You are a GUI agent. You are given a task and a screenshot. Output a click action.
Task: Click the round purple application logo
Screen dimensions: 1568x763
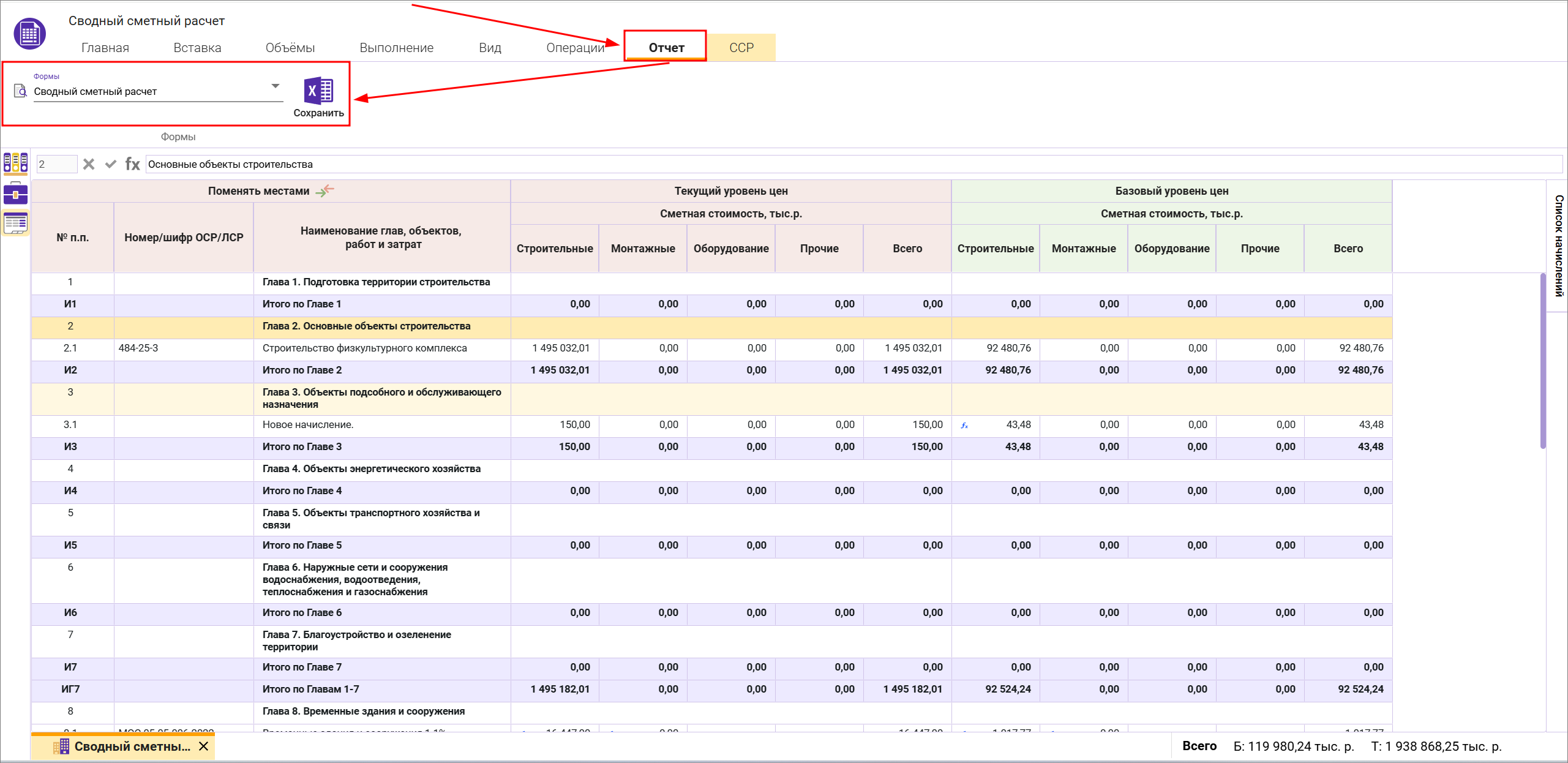coord(29,34)
